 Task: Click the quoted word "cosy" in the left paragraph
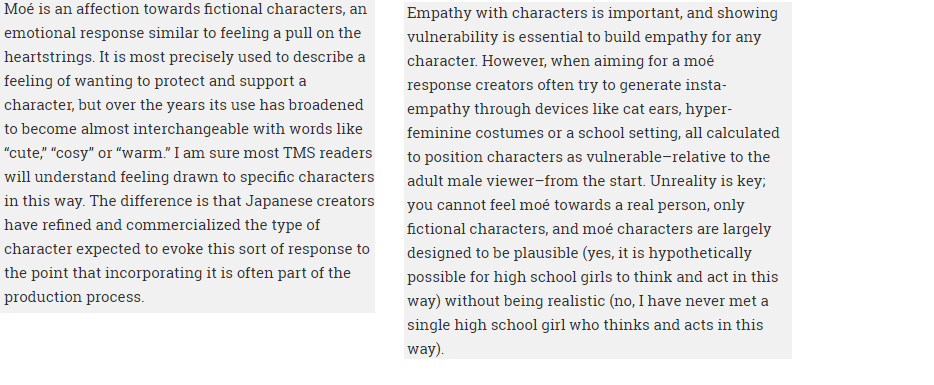(x=73, y=153)
